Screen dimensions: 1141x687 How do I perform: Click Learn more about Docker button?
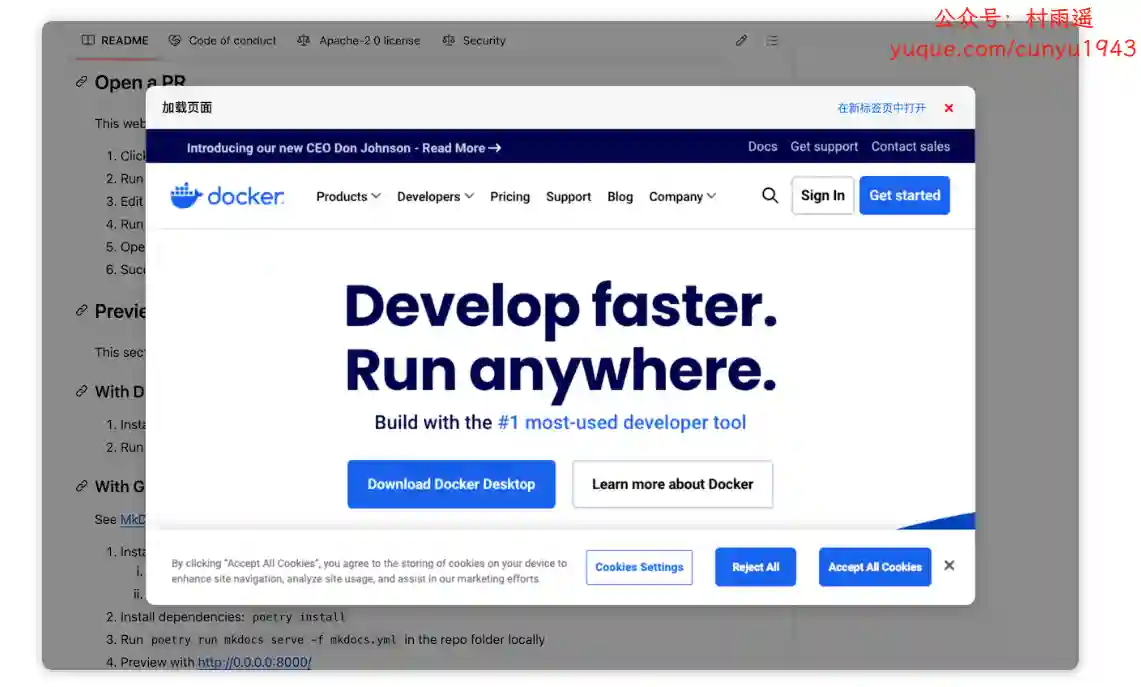pyautogui.click(x=672, y=484)
